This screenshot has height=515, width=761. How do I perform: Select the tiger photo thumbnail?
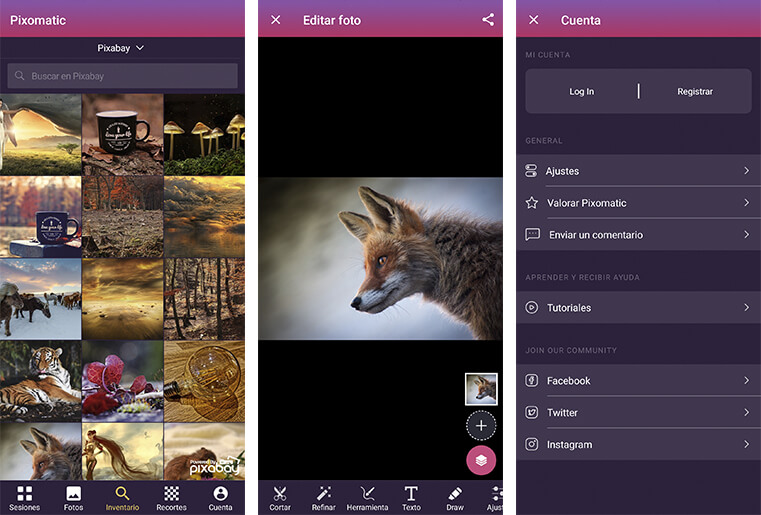click(x=41, y=381)
